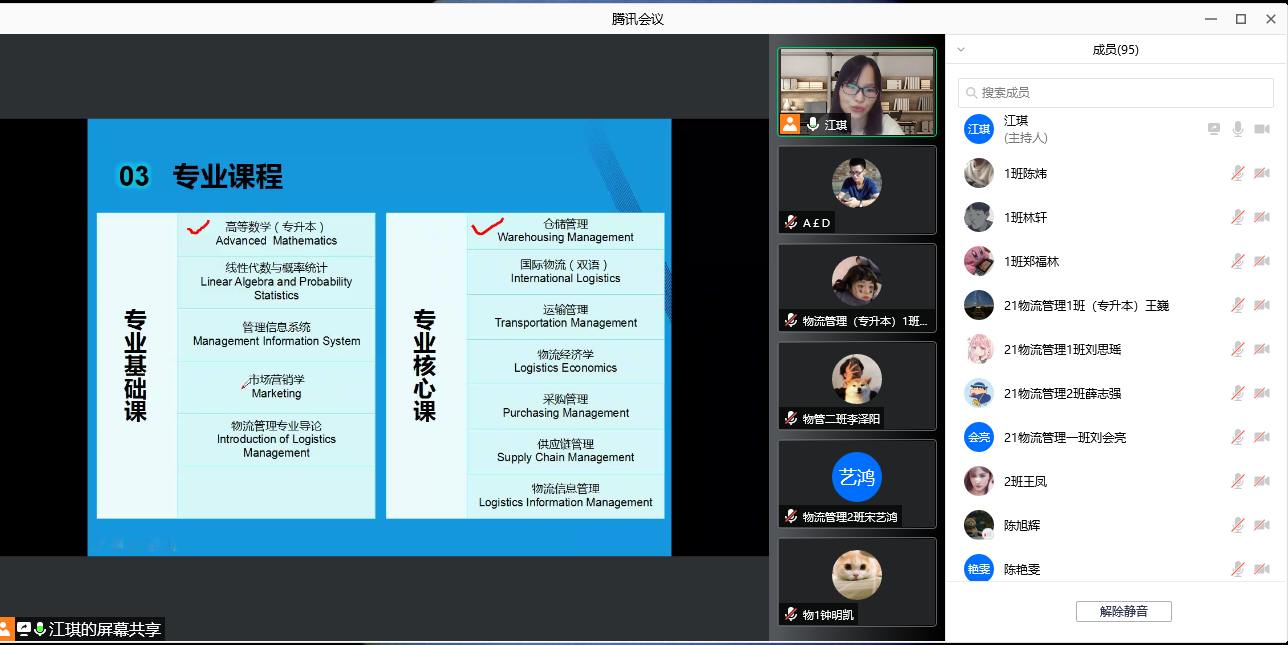Click the green mic icon on 江琪's video tile
This screenshot has height=645, width=1288.
coord(813,124)
